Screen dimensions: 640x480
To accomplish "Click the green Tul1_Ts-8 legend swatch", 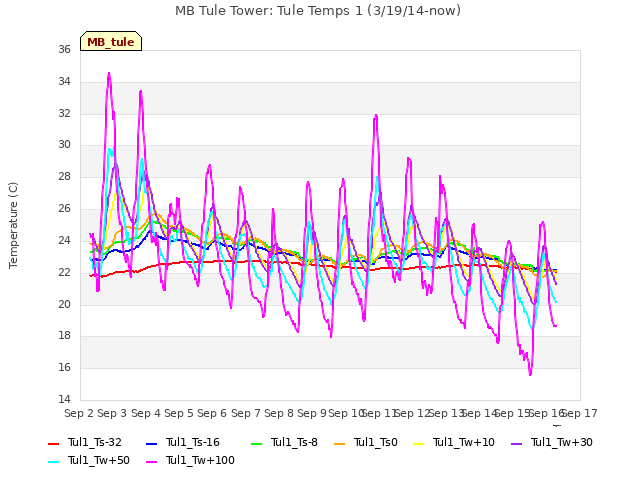I will [x=256, y=443].
